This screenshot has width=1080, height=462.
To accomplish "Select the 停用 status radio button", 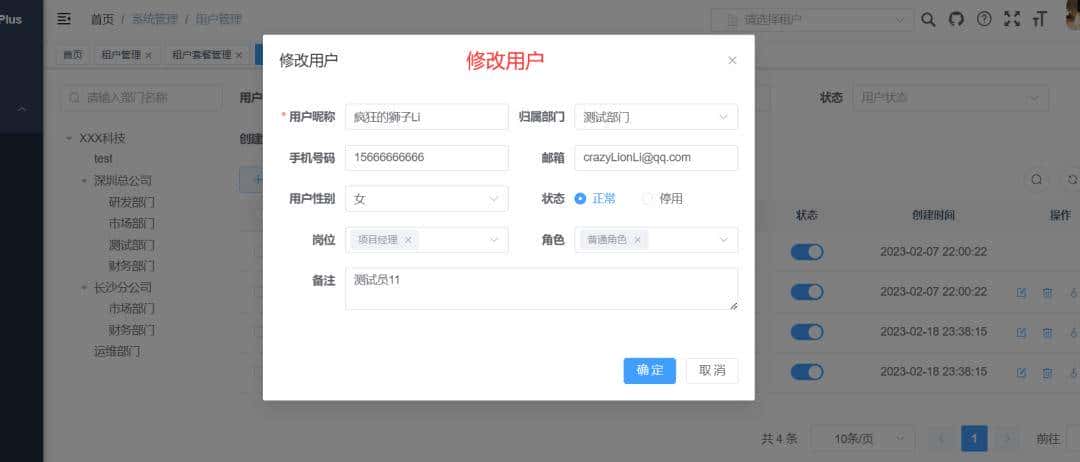I will point(647,199).
